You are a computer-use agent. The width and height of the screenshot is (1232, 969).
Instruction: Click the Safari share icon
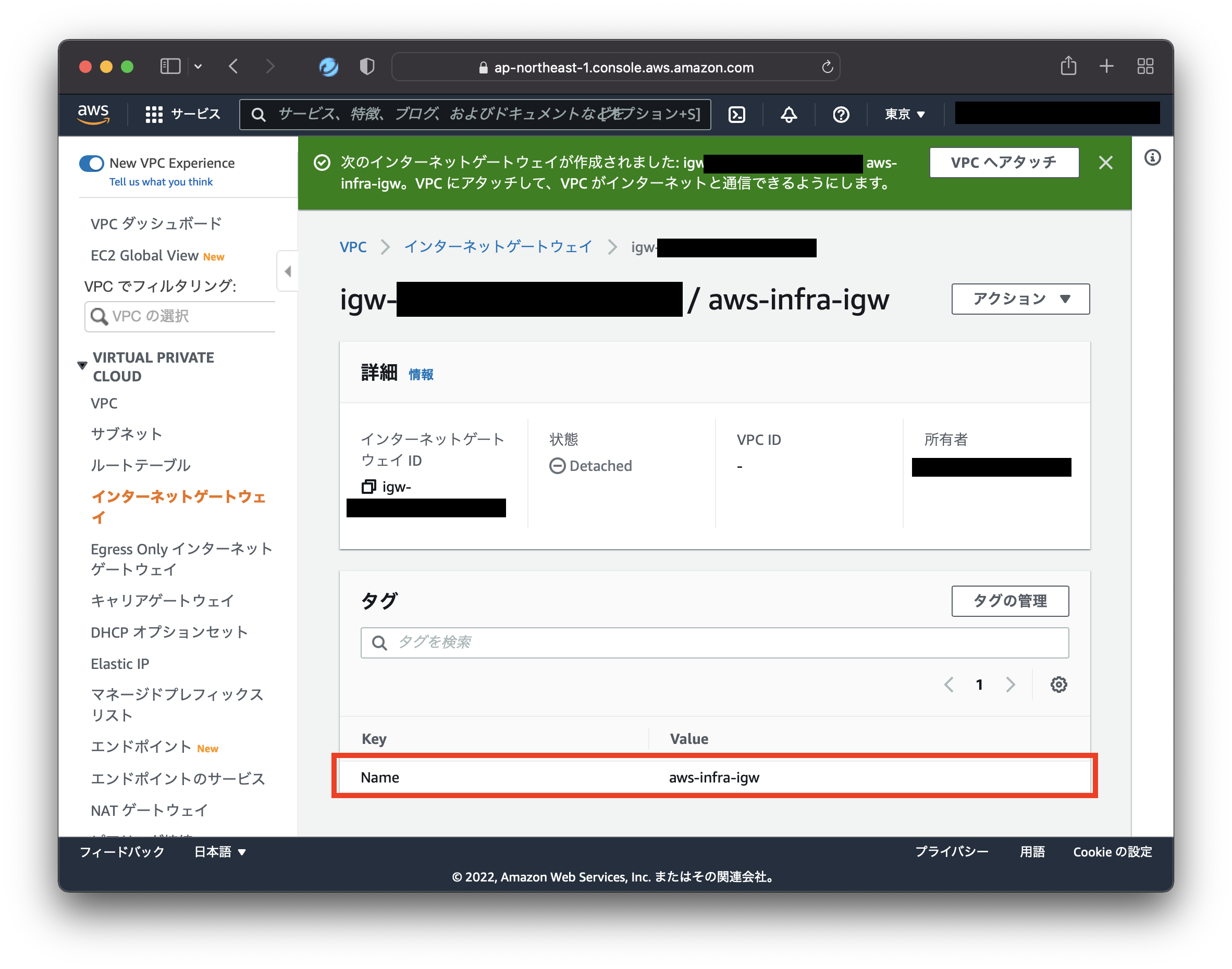(1069, 66)
